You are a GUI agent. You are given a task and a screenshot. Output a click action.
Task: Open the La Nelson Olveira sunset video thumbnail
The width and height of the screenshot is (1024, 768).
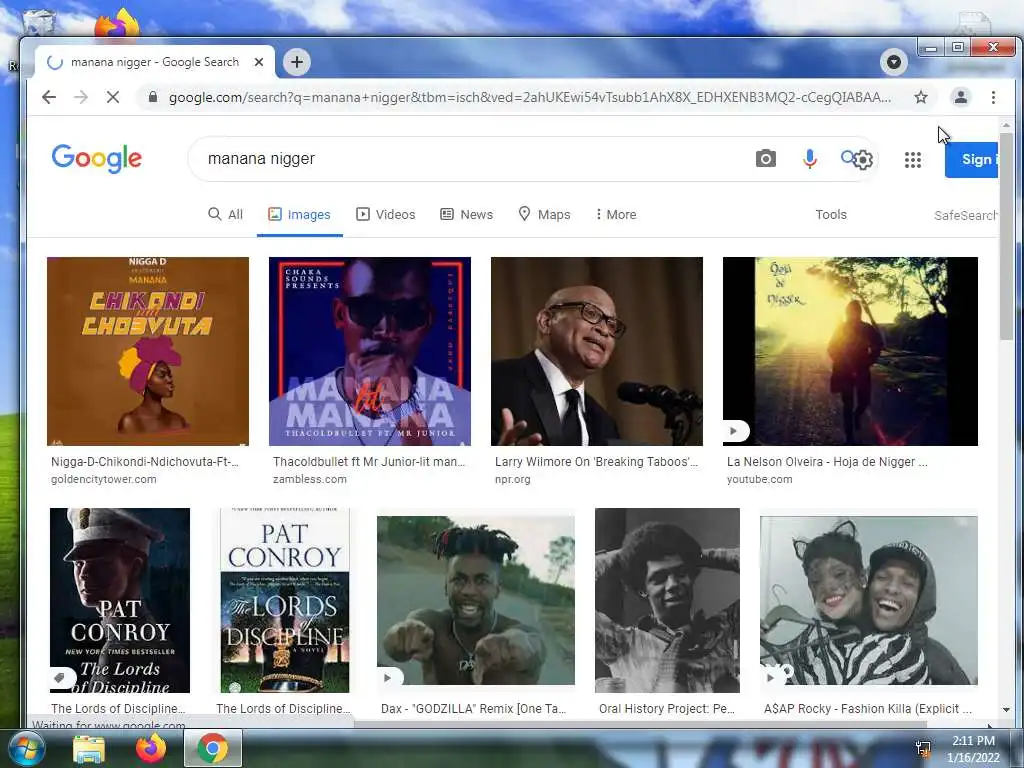tap(850, 351)
